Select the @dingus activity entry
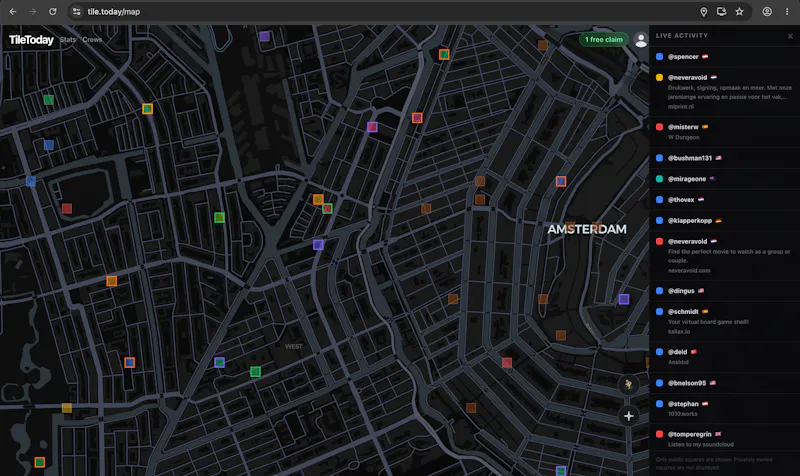Image resolution: width=800 pixels, height=476 pixels. 724,290
